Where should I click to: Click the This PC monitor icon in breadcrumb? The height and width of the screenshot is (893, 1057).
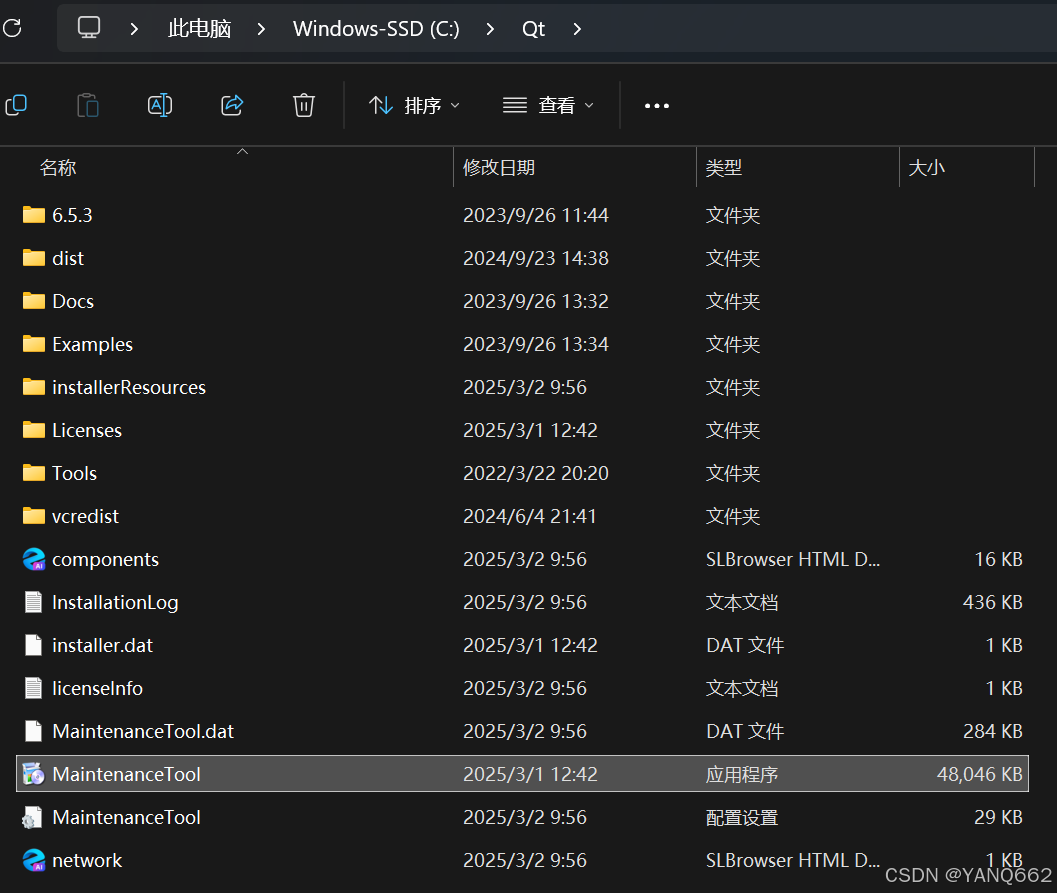tap(89, 28)
